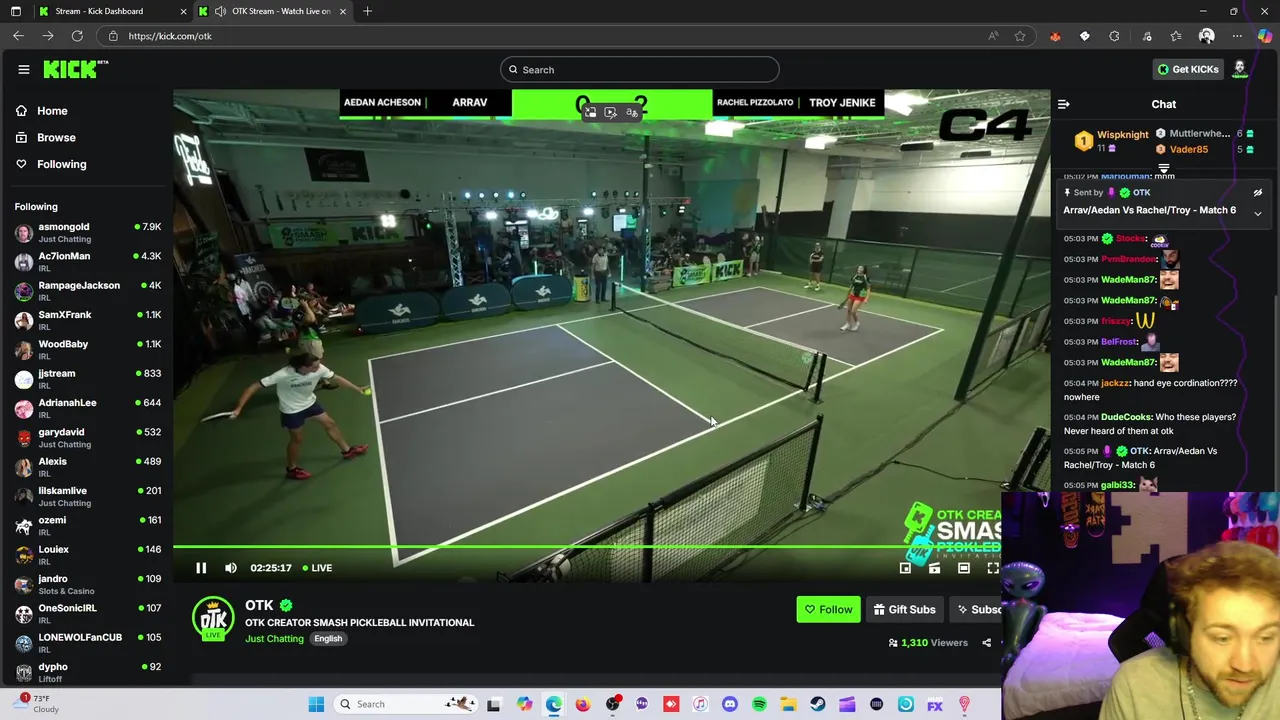Open the Browse page

pos(56,138)
